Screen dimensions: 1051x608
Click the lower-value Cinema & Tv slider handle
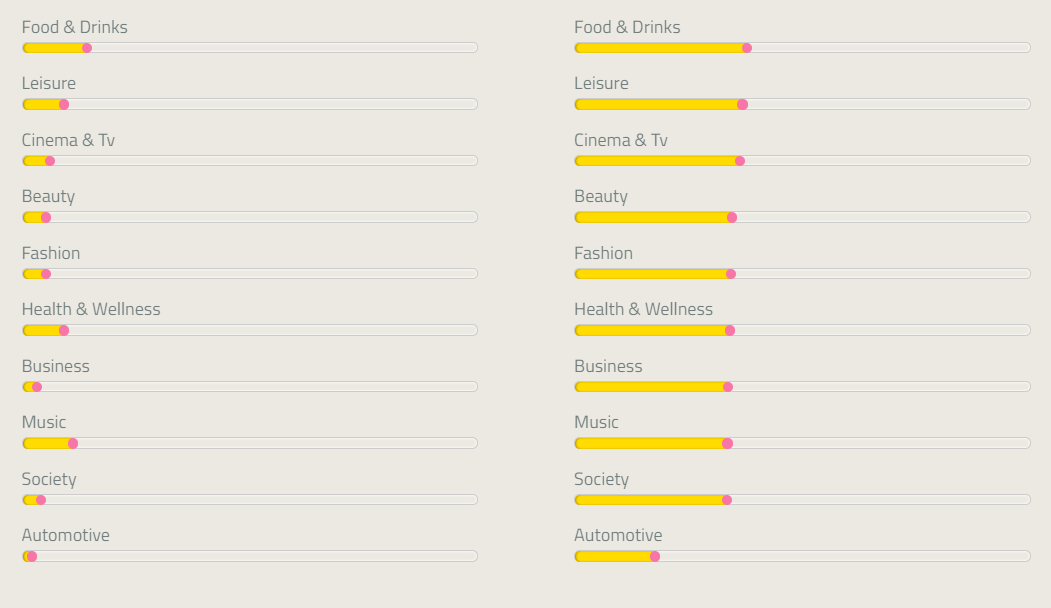50,161
